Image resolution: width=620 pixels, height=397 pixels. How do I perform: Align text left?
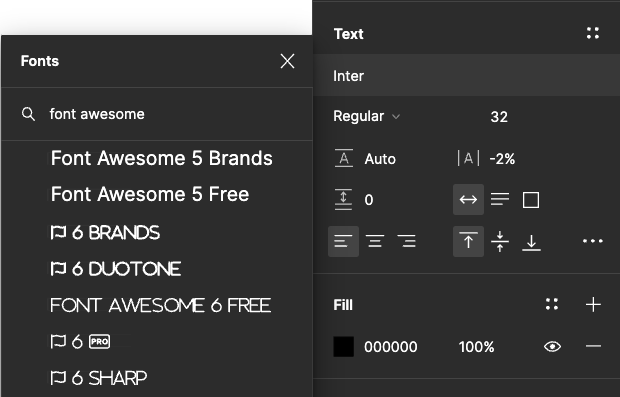(343, 241)
